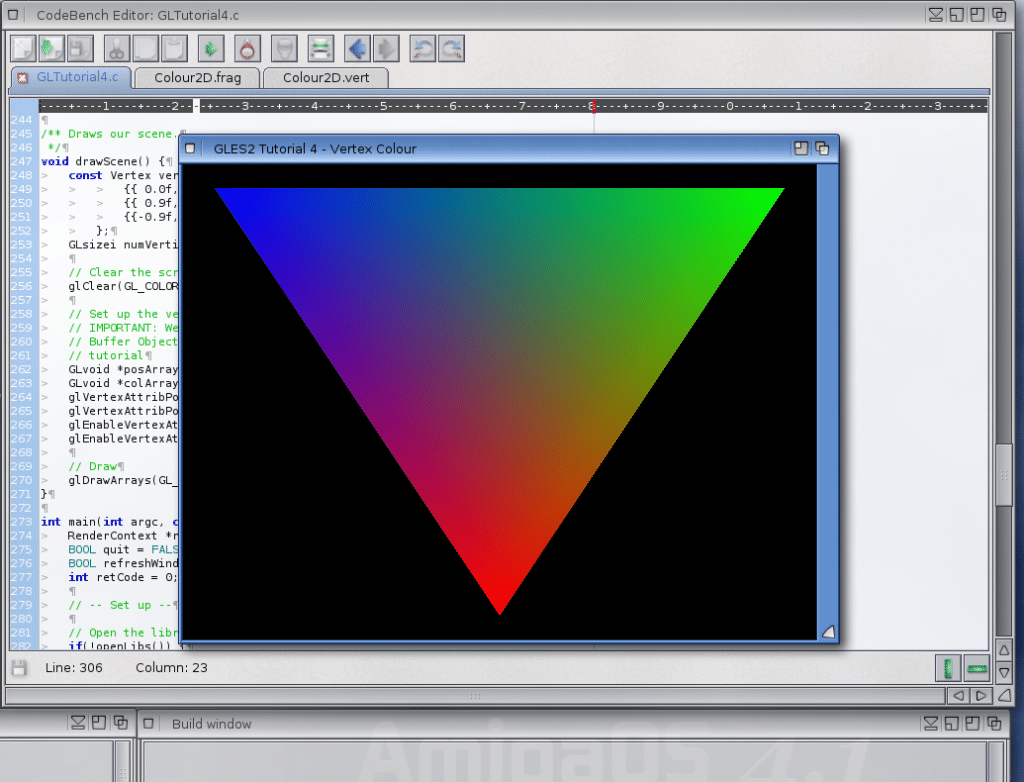1024x782 pixels.
Task: Click the 'Column: 23' status text
Action: (172, 668)
